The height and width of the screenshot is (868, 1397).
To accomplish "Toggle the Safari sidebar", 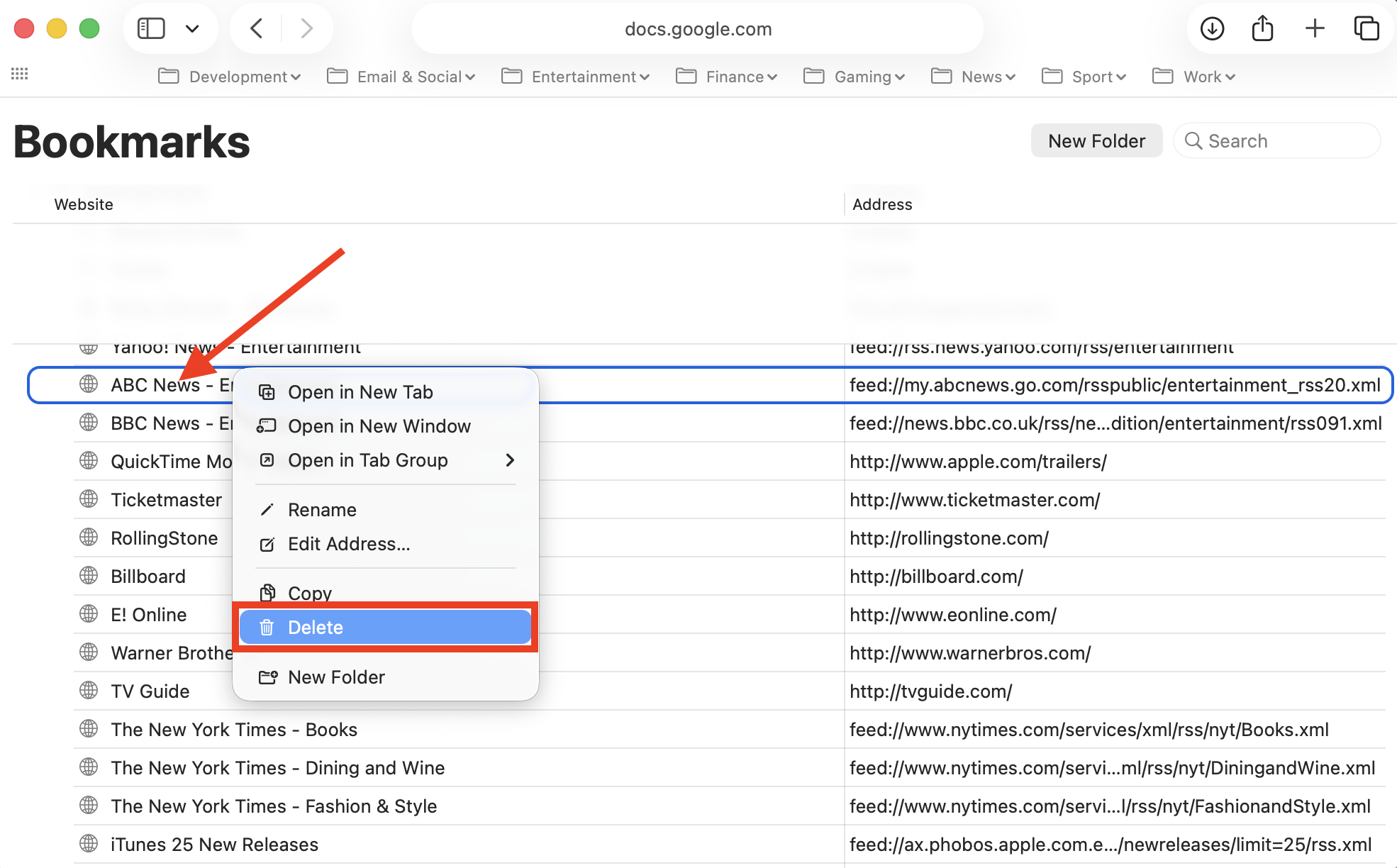I will click(x=150, y=28).
